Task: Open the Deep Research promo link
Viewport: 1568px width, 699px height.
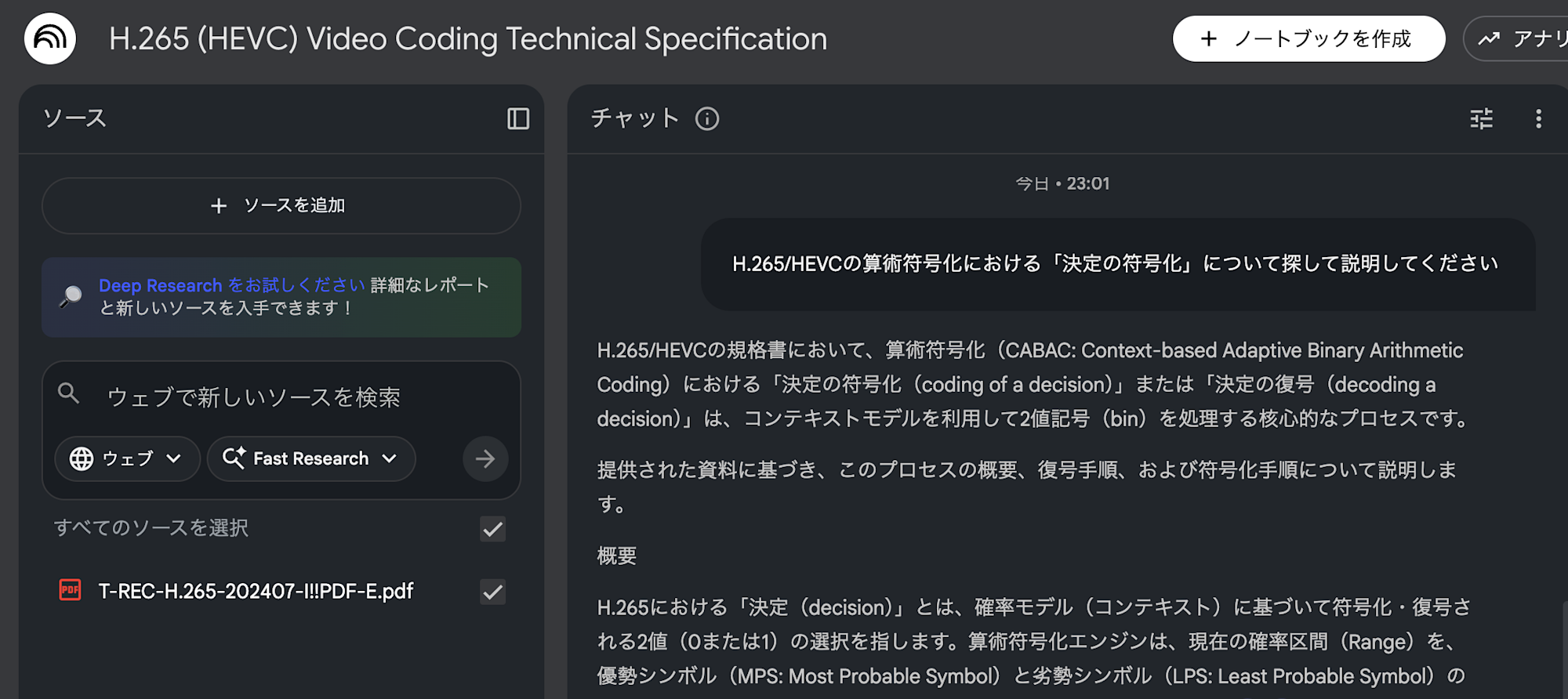Action: [x=231, y=285]
